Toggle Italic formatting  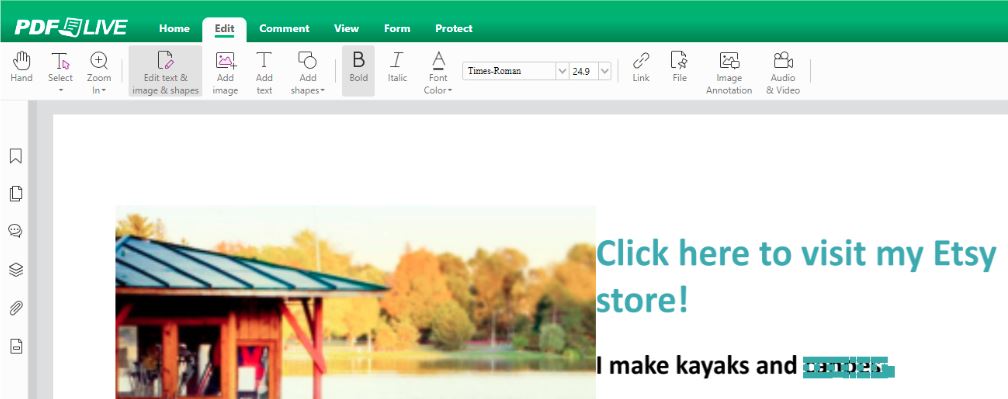tap(397, 67)
